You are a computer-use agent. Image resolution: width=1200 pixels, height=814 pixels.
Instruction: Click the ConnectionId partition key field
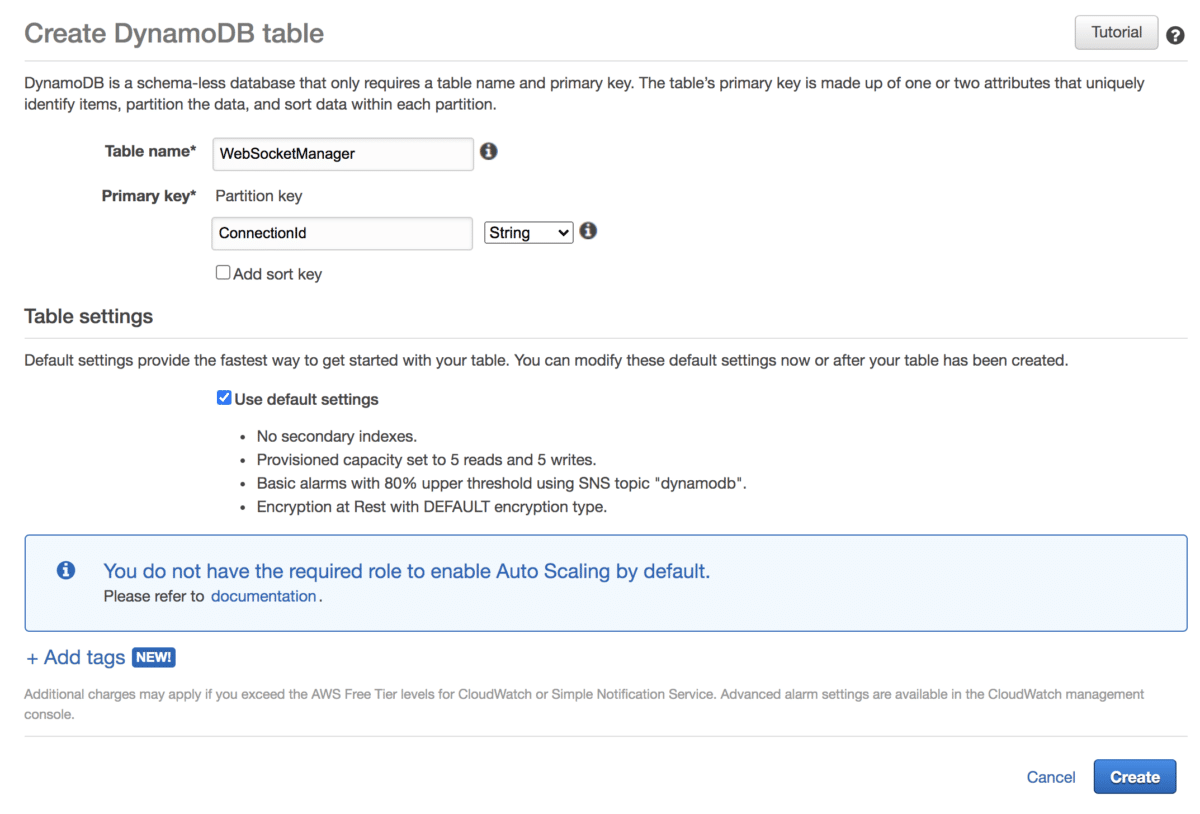(x=341, y=233)
